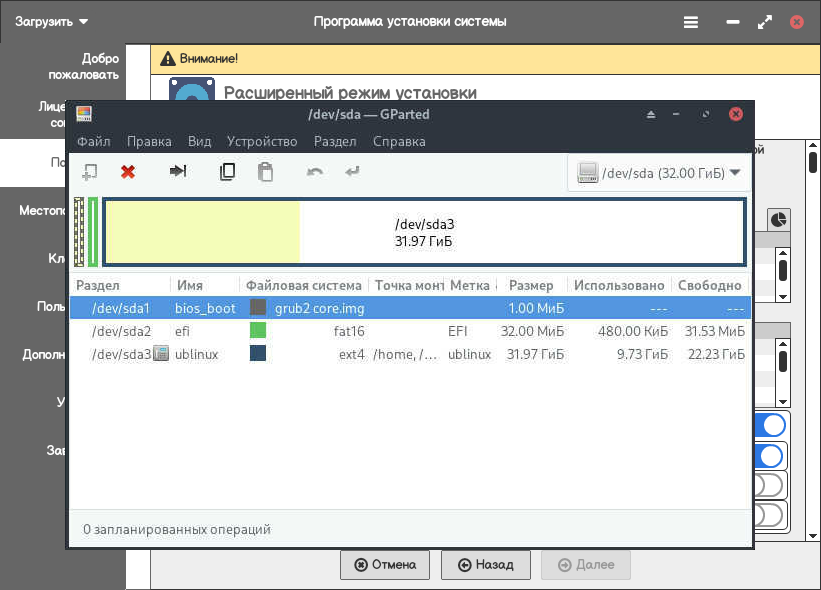
Task: Minimize the GParted window
Action: (x=676, y=114)
